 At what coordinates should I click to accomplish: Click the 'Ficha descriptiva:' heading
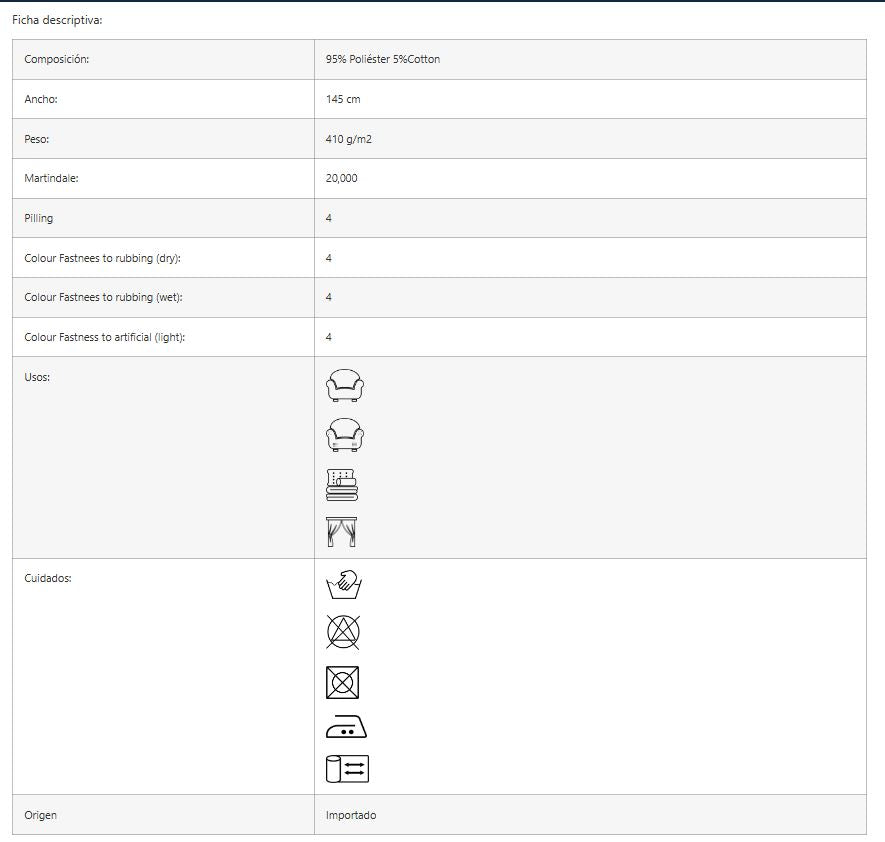58,20
